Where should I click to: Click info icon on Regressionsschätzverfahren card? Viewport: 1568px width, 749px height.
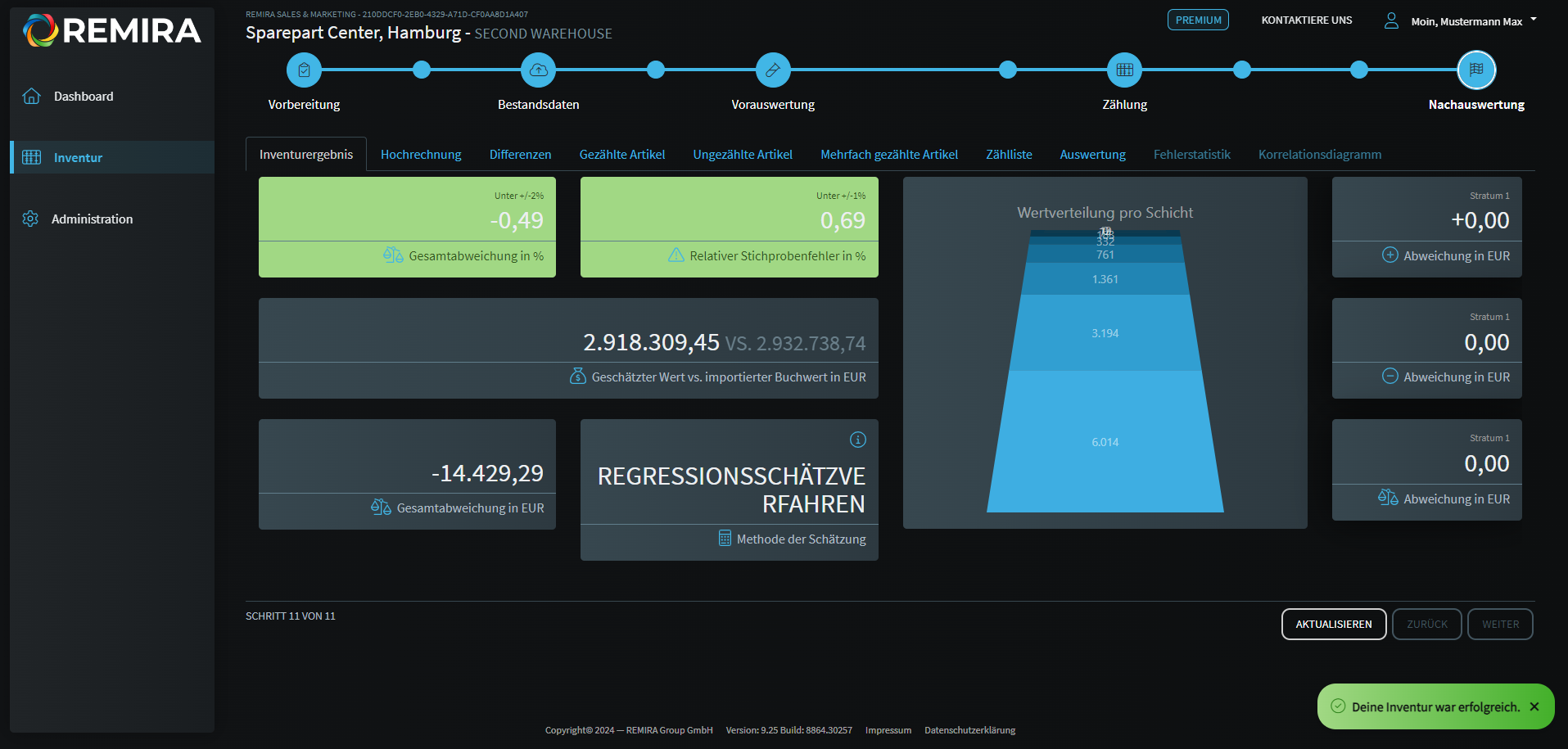857,440
